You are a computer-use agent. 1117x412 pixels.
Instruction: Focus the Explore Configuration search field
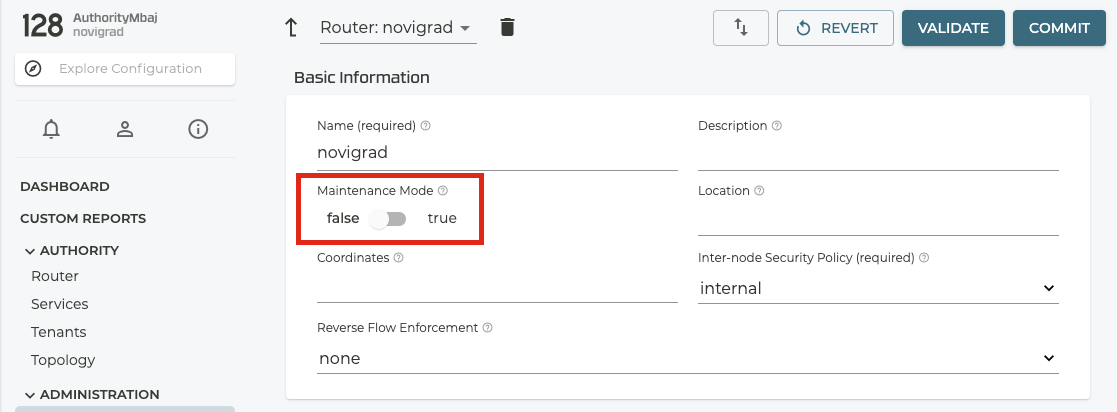(x=130, y=69)
